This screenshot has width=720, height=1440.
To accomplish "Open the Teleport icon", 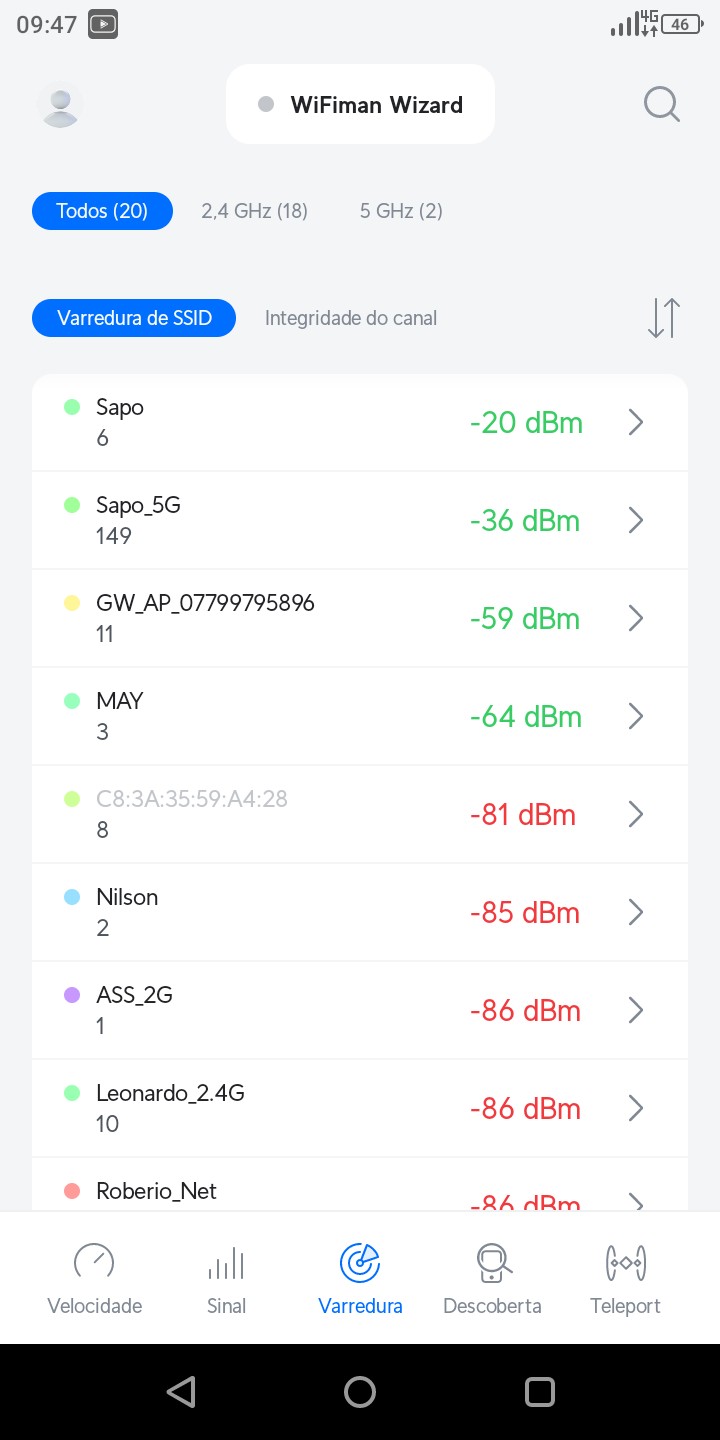I will point(626,1263).
